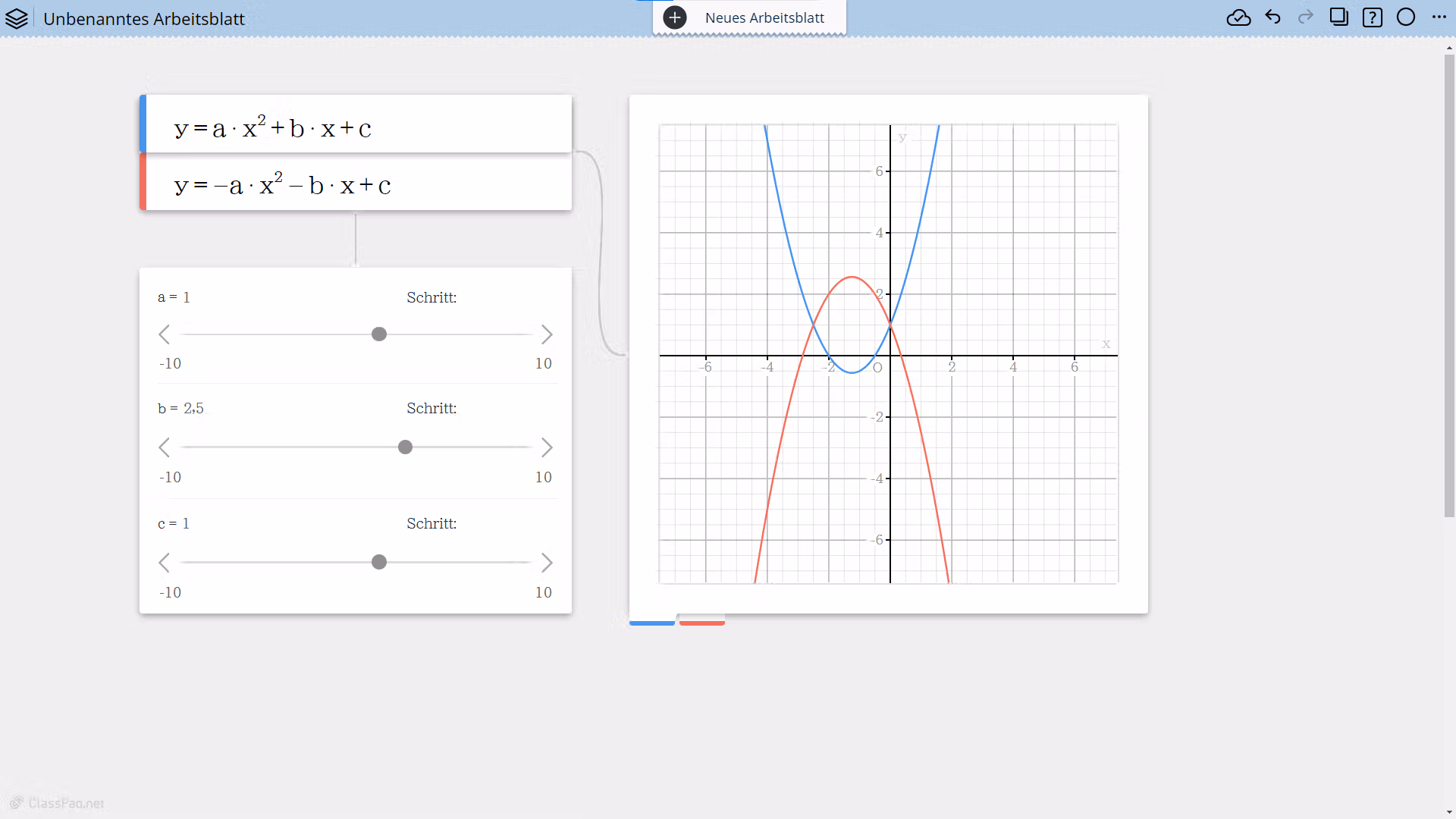Click the Unbenanntes Arbeitsblatt title

point(144,19)
